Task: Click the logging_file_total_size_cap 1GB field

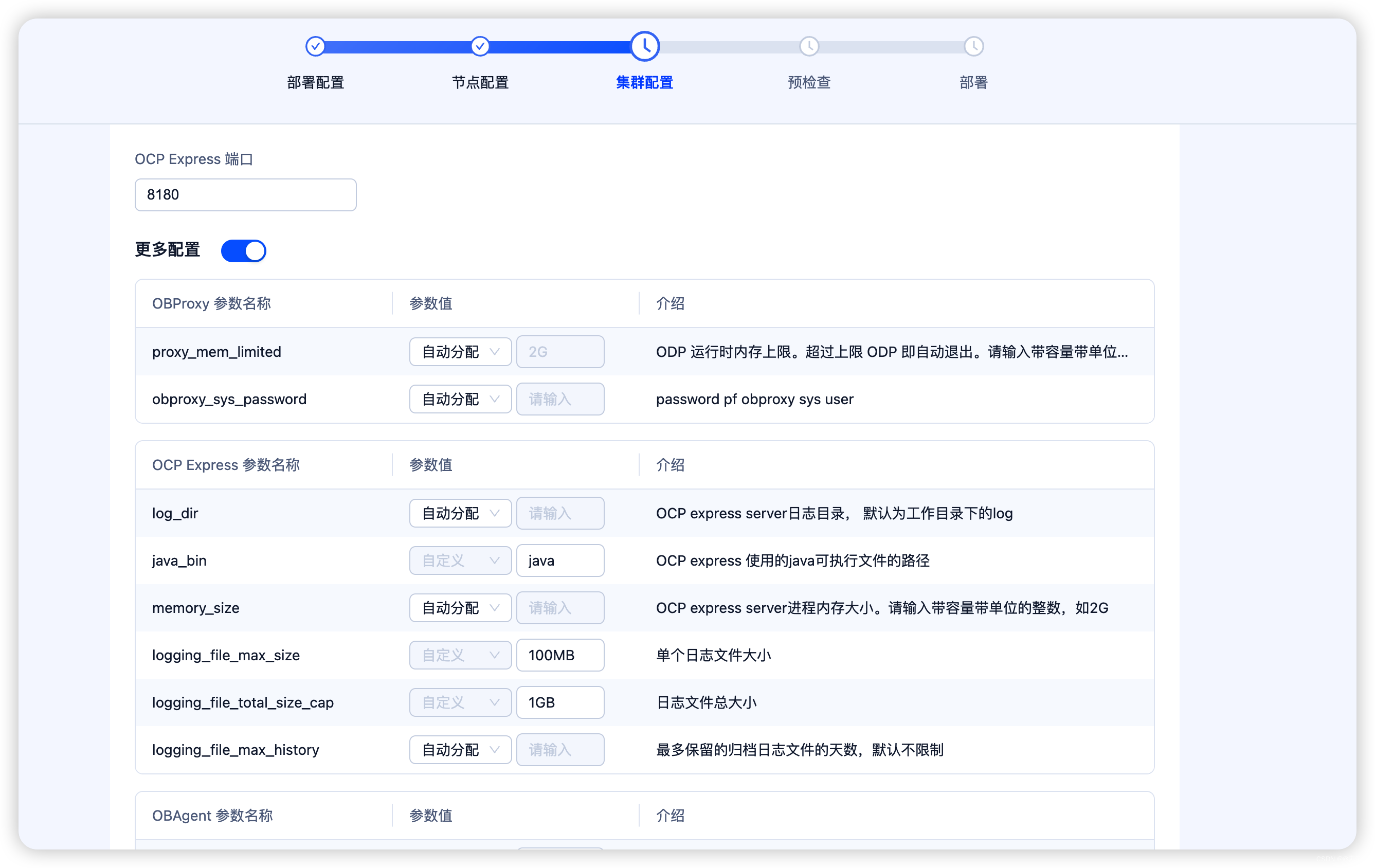Action: pyautogui.click(x=559, y=702)
